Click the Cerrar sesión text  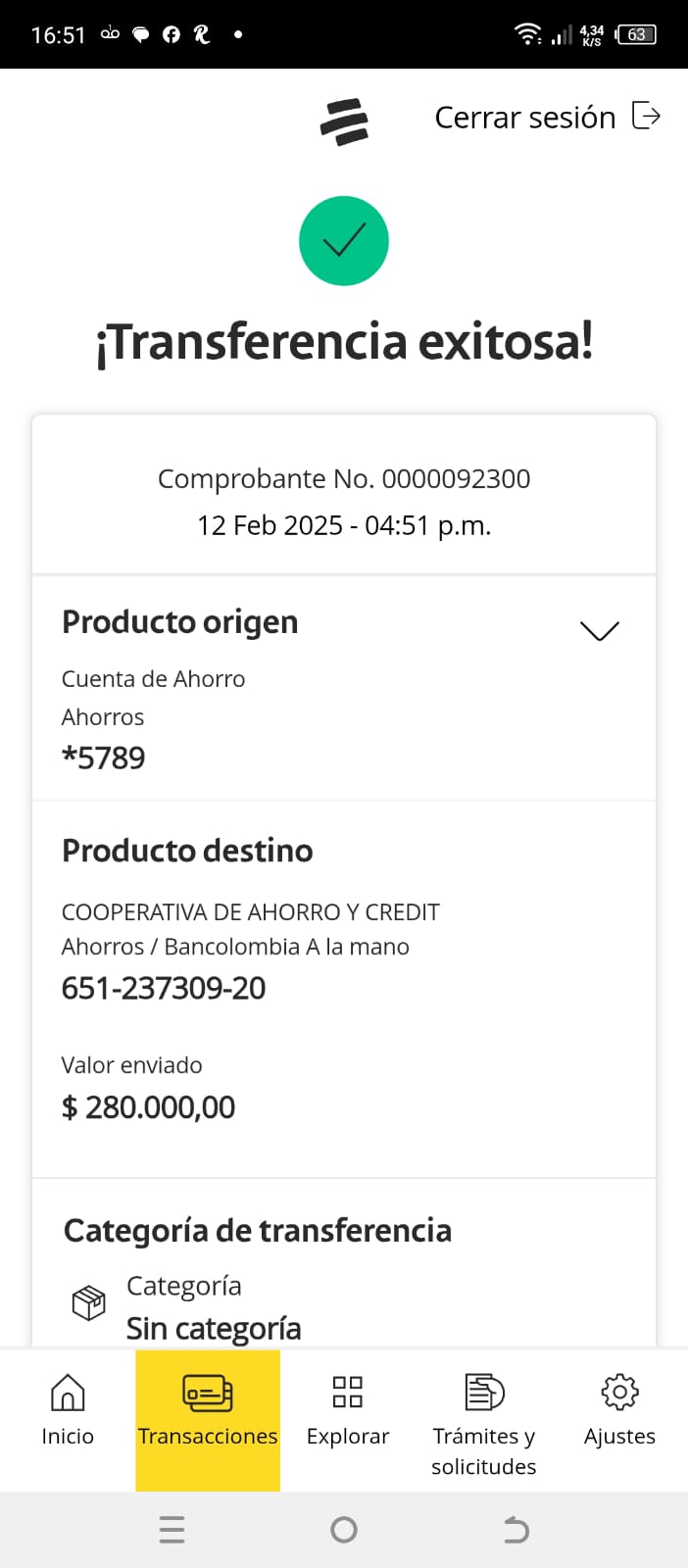coord(525,118)
